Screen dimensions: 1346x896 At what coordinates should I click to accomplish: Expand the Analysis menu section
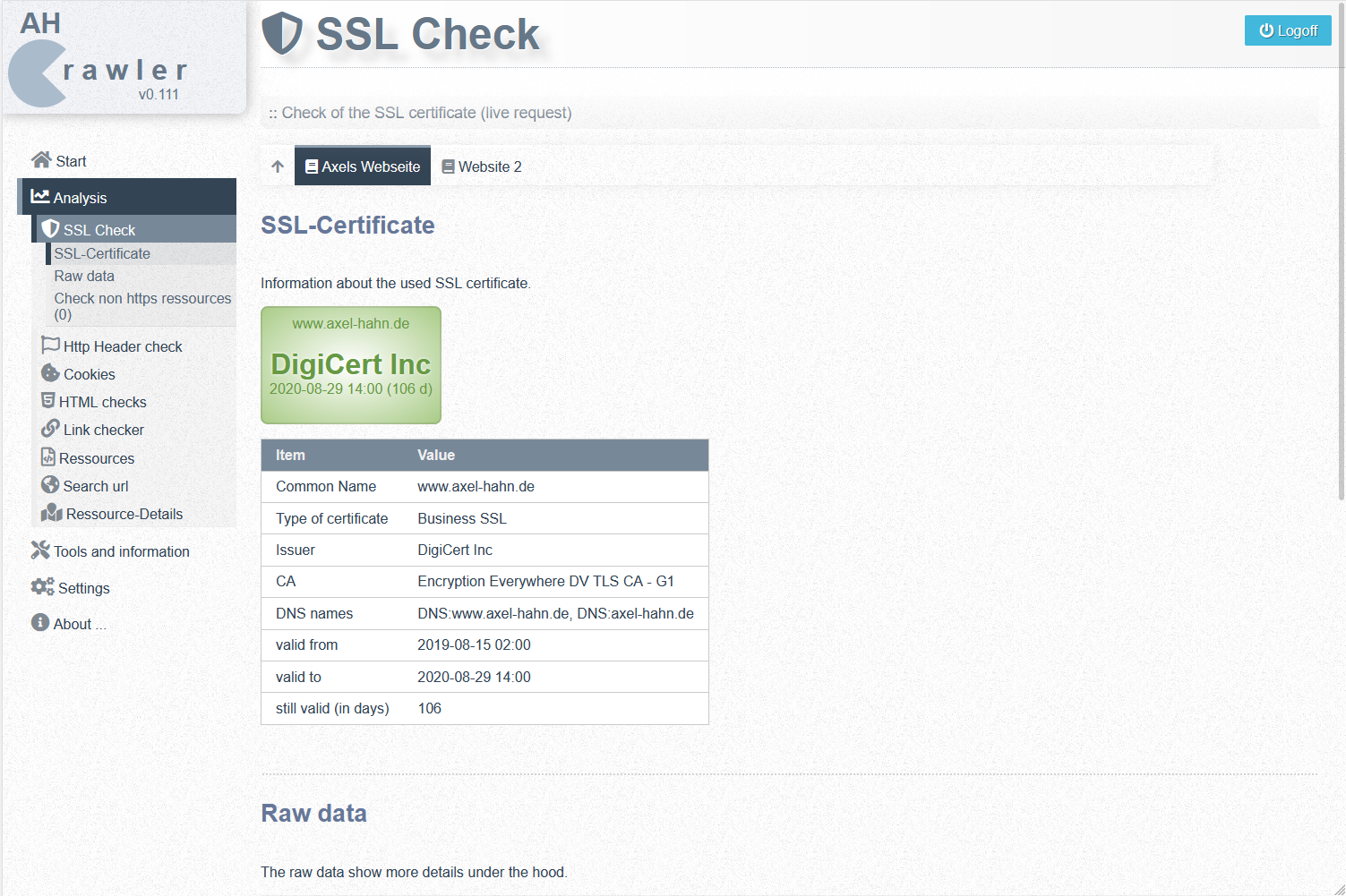coord(127,197)
